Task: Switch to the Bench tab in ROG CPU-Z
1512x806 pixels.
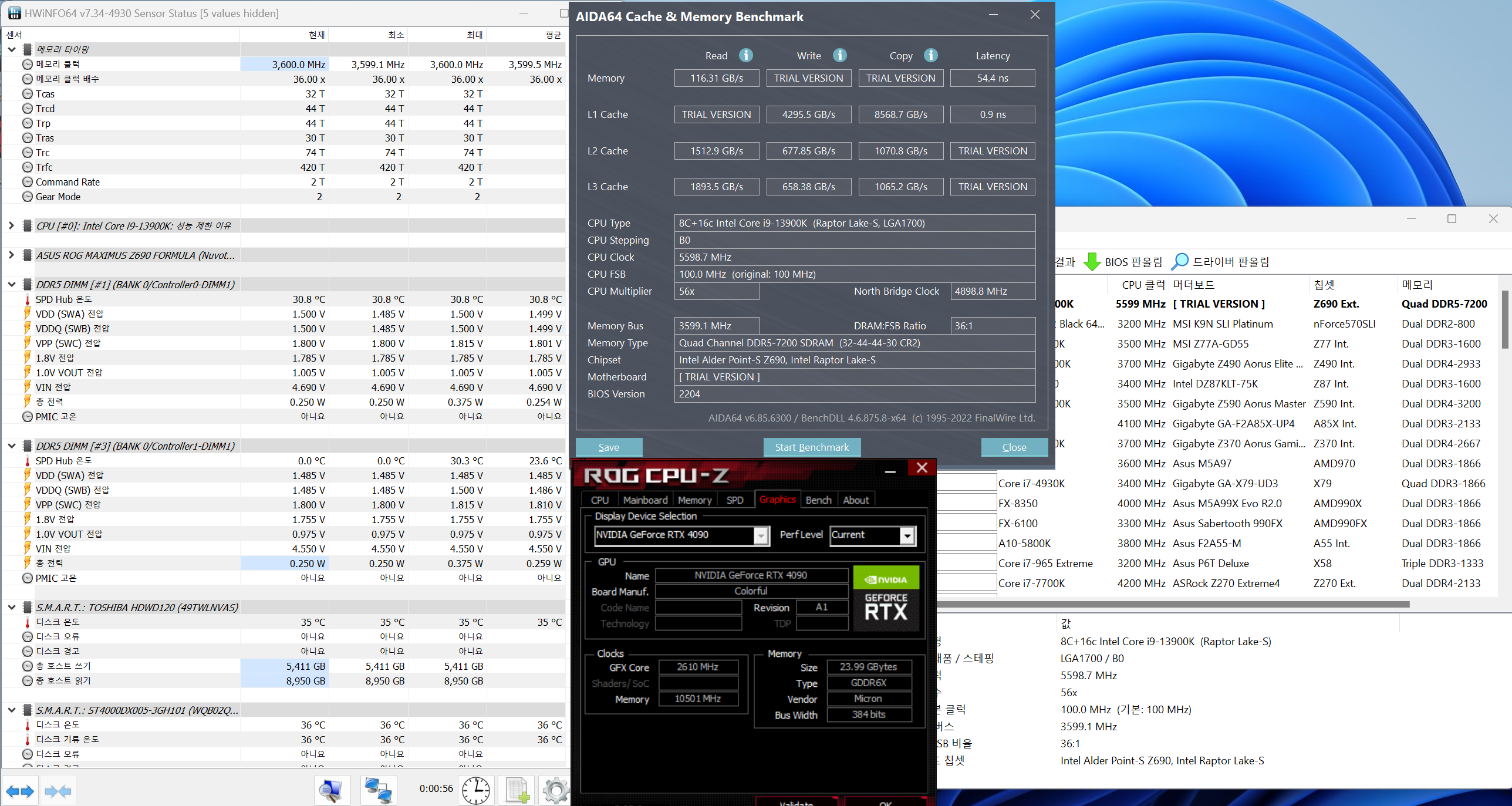Action: [x=818, y=500]
